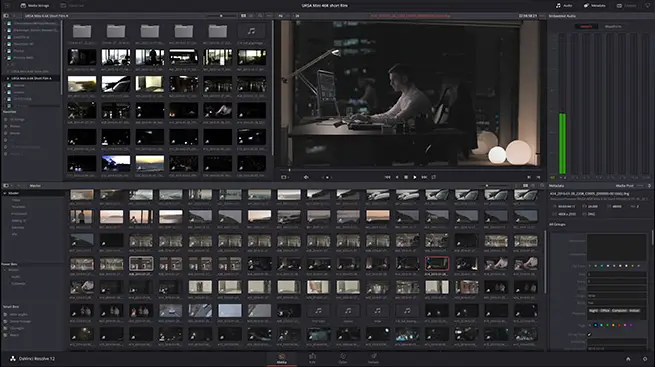Open project settings gear icon
This screenshot has width=655, height=367.
click(x=645, y=359)
